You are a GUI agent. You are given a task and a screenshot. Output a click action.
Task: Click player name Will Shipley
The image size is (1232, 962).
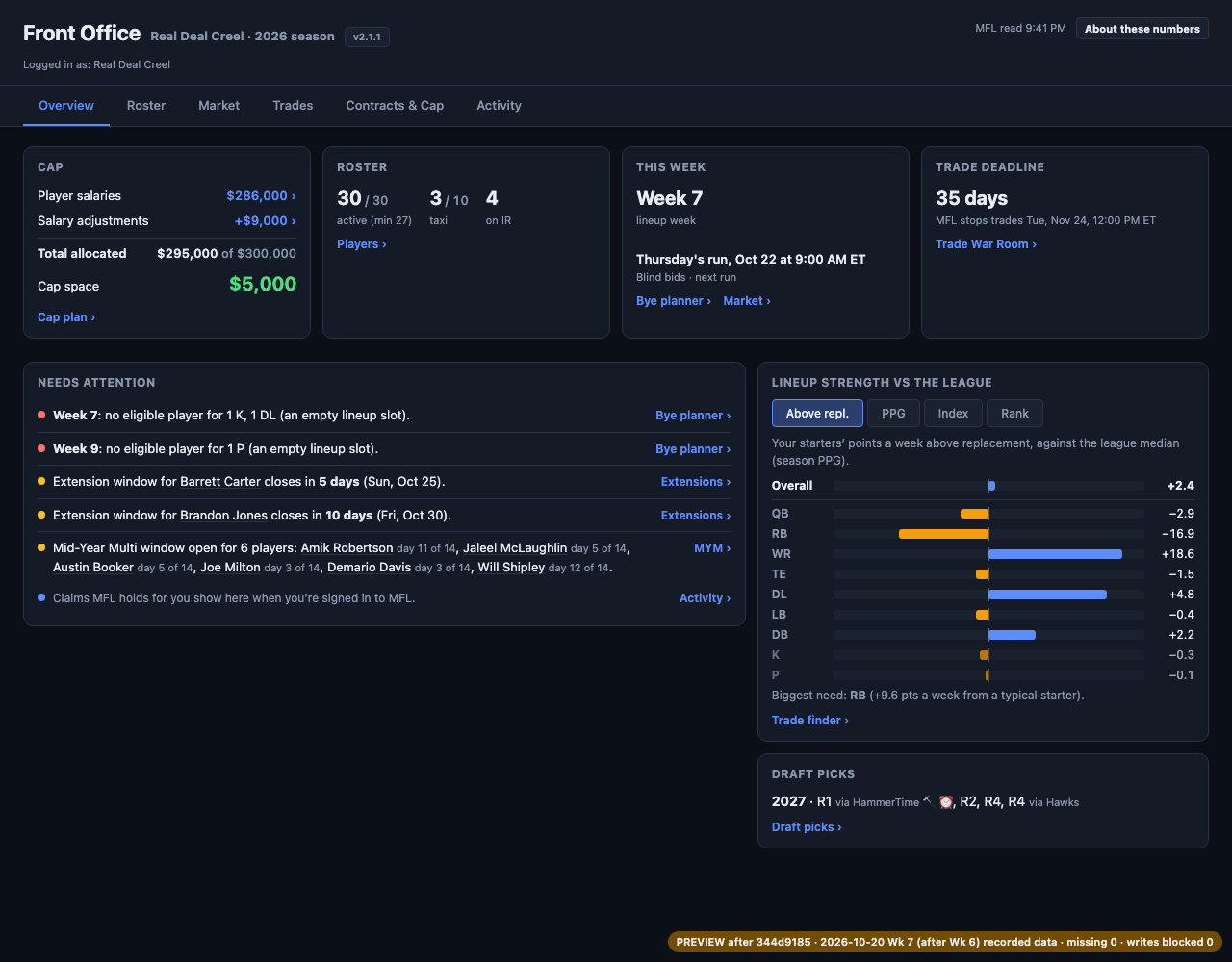click(511, 568)
